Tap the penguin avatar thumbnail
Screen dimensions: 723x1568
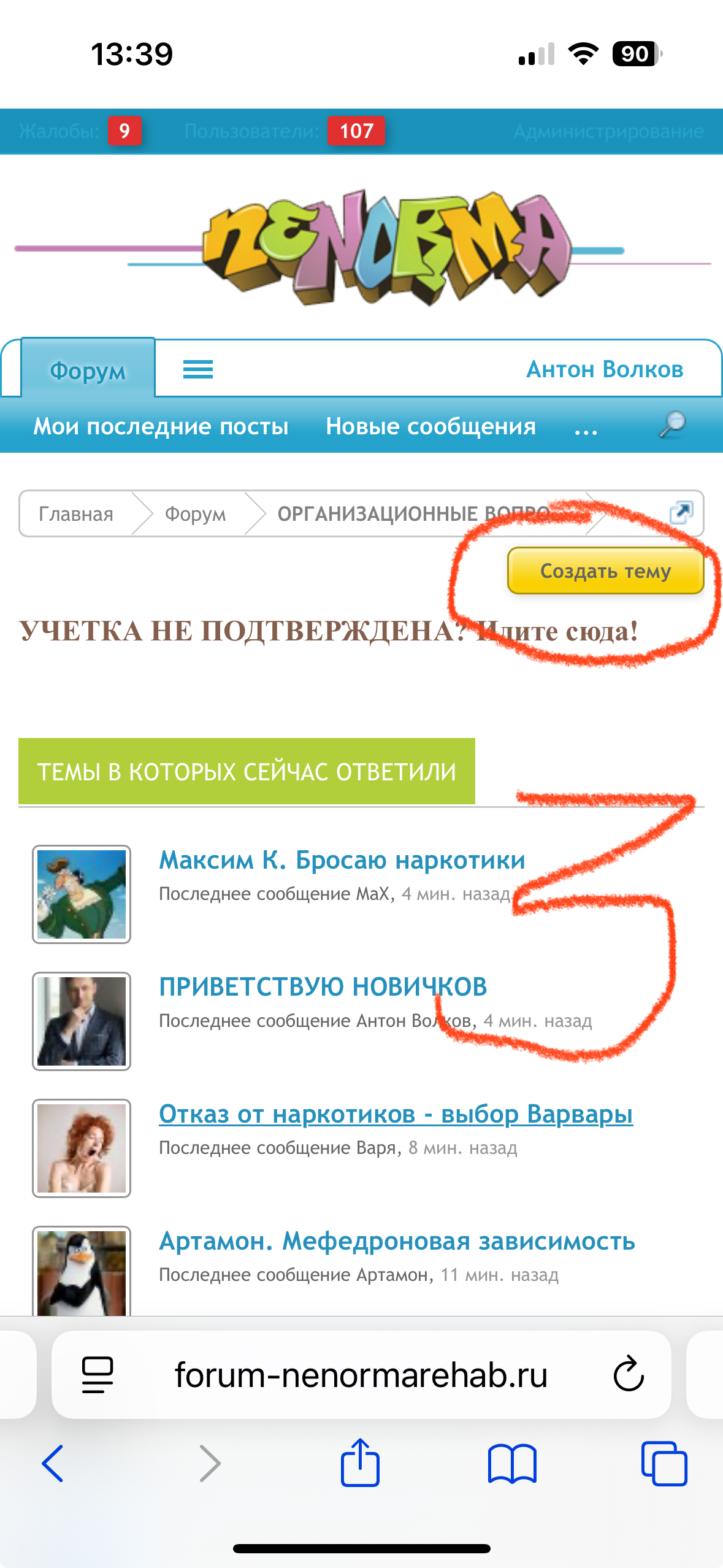click(x=82, y=1271)
